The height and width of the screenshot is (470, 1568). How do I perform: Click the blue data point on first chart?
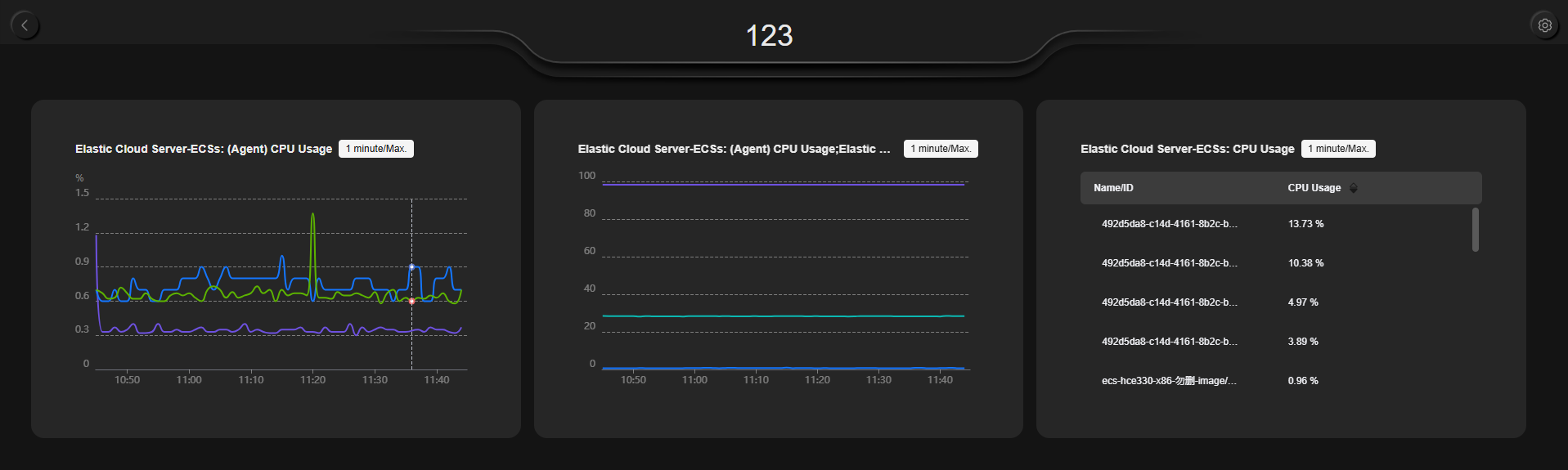pos(412,266)
